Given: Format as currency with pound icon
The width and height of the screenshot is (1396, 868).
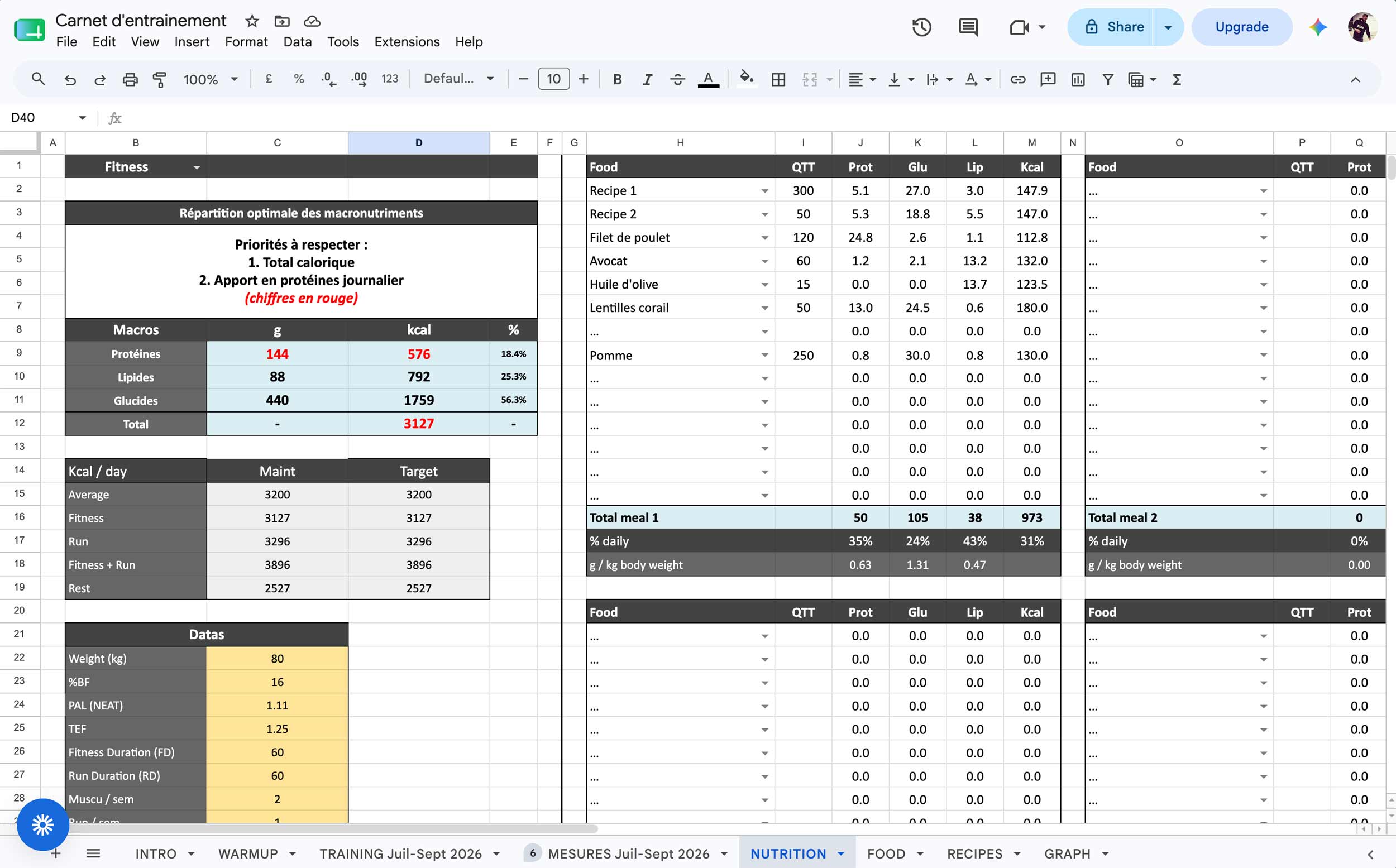Looking at the screenshot, I should click(x=269, y=79).
